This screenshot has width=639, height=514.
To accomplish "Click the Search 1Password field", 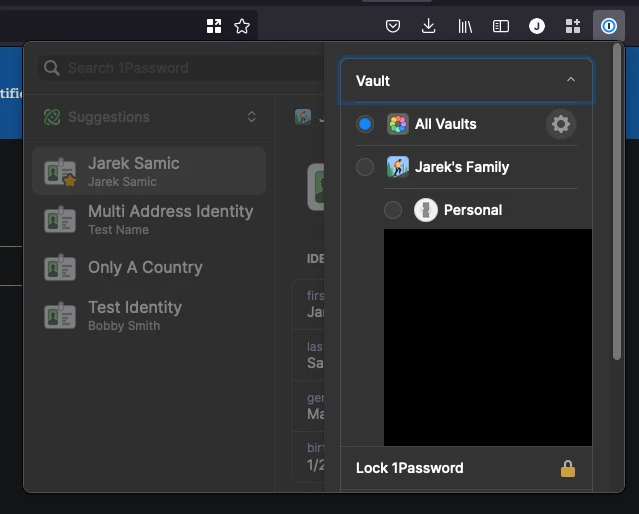I will point(180,68).
